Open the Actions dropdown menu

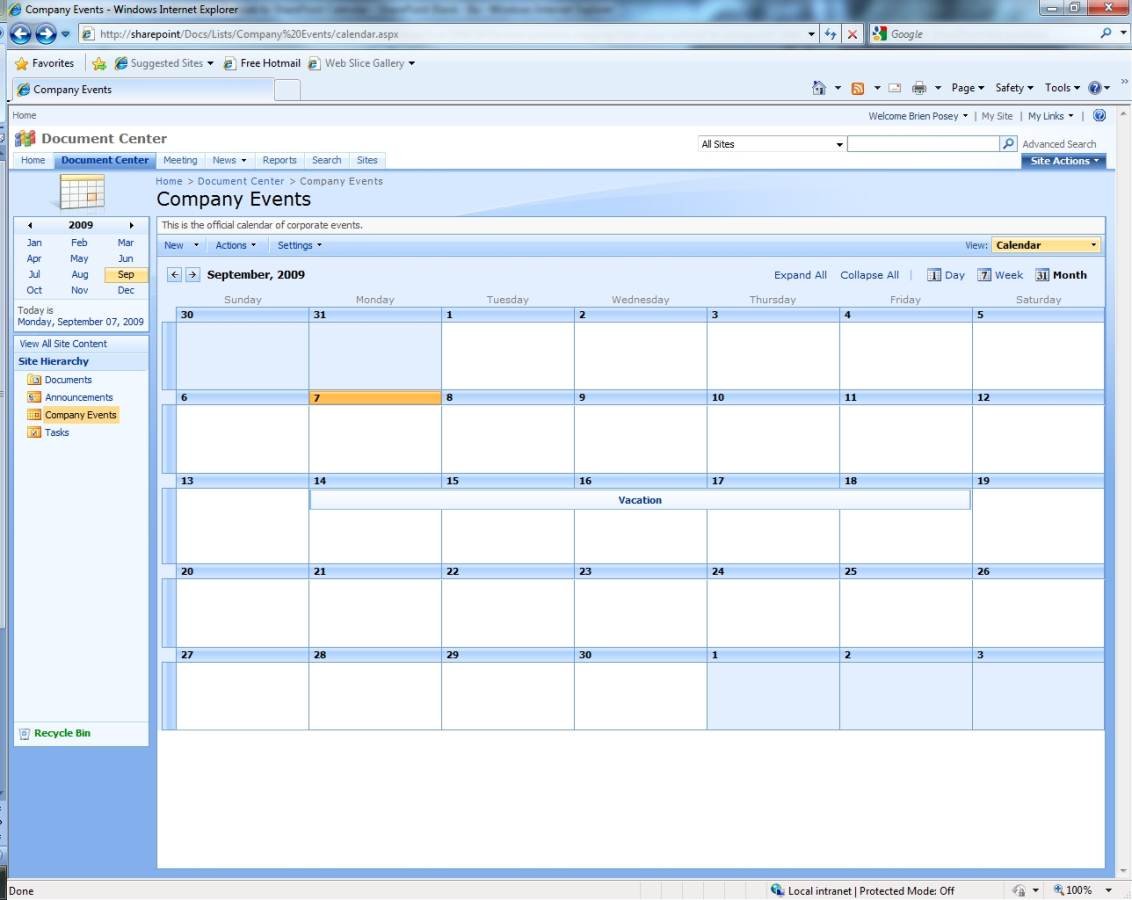(235, 245)
